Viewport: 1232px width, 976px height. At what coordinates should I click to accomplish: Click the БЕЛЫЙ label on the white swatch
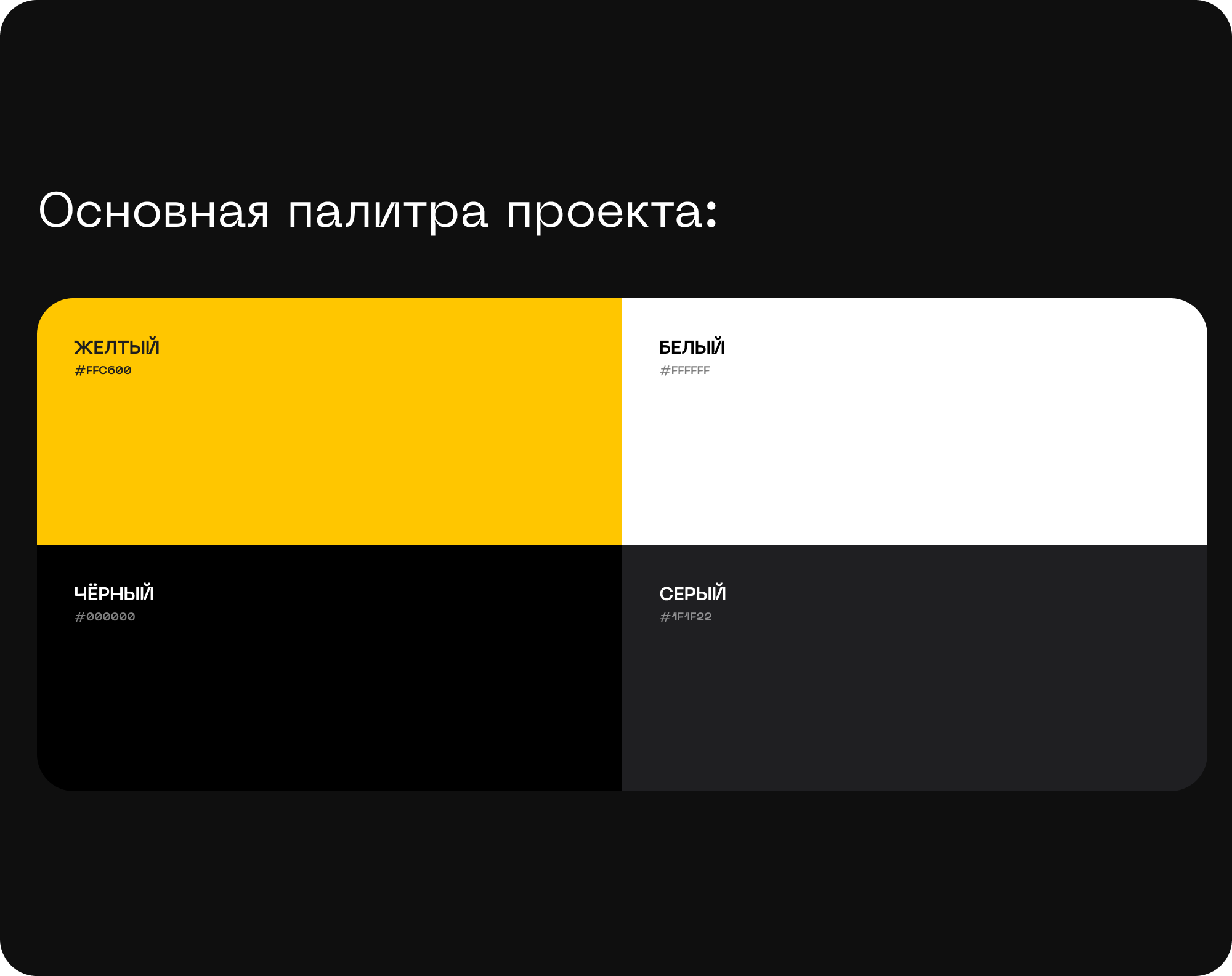tap(691, 347)
